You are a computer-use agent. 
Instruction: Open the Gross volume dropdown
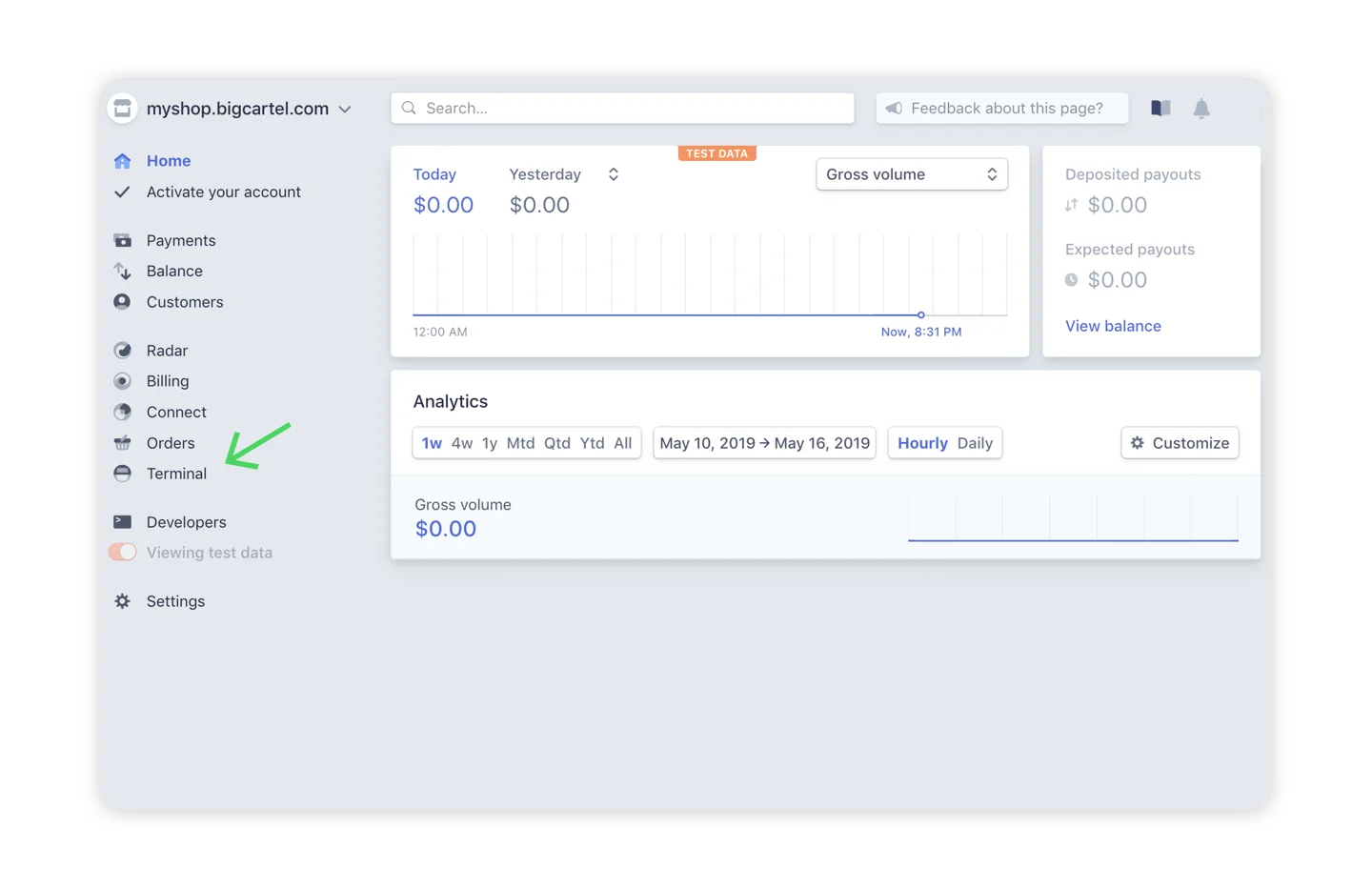click(912, 174)
